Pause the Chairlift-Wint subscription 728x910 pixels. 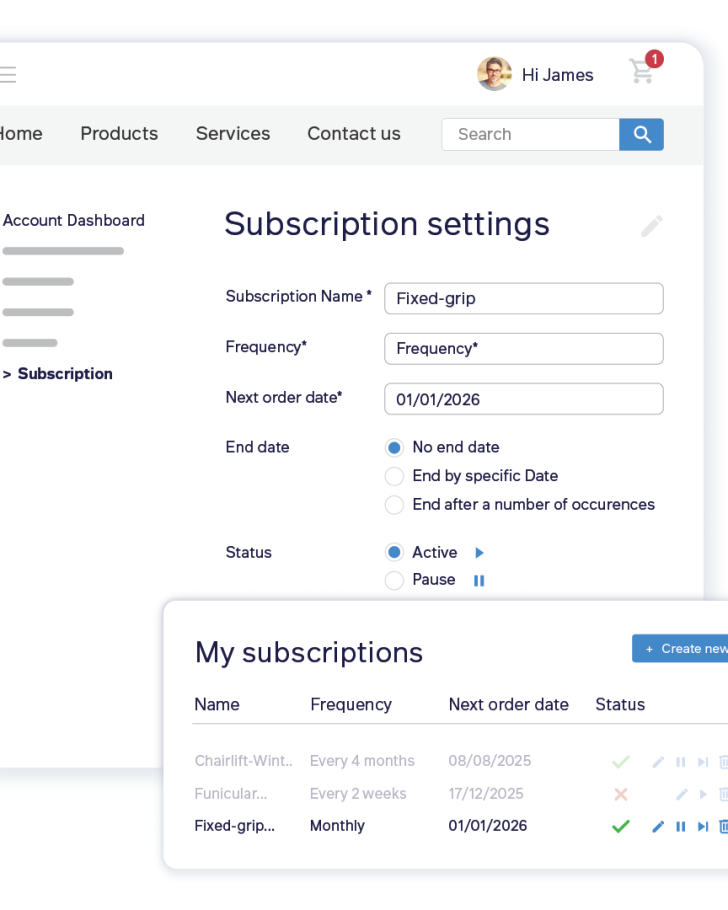coord(680,762)
